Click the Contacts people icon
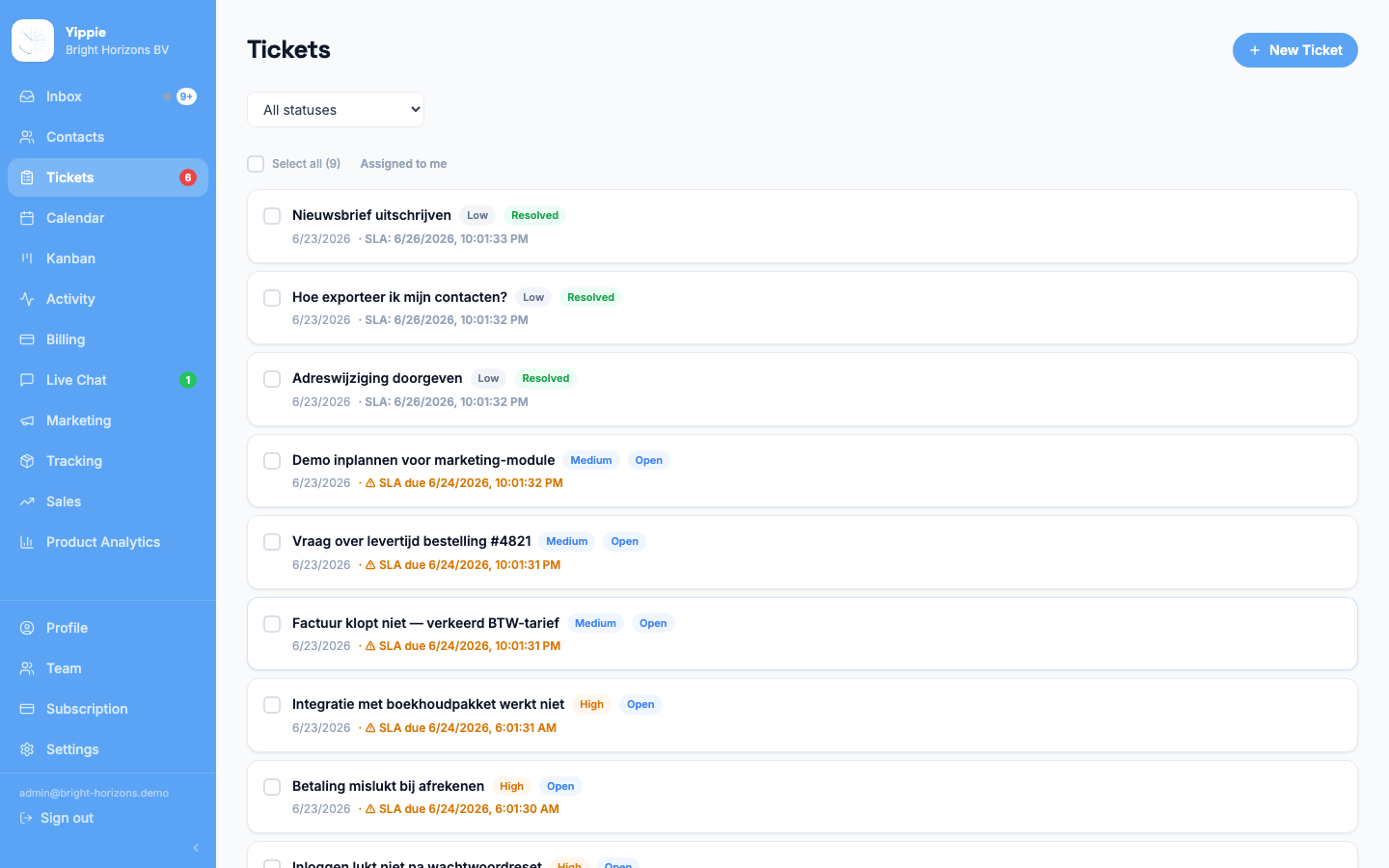Image resolution: width=1389 pixels, height=868 pixels. coord(27,137)
